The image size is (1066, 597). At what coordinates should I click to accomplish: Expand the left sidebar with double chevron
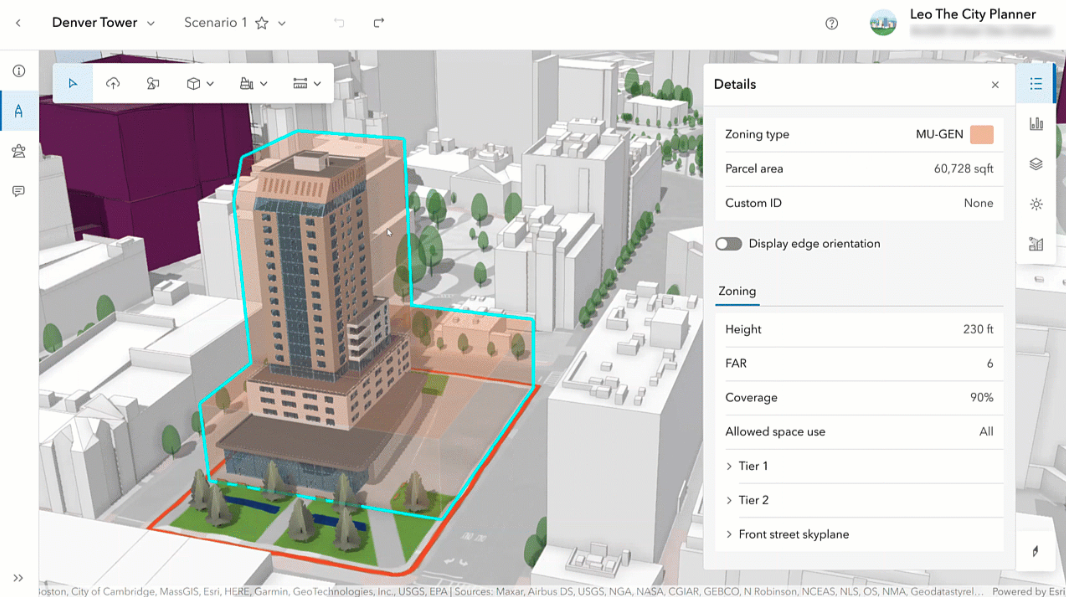pos(18,578)
